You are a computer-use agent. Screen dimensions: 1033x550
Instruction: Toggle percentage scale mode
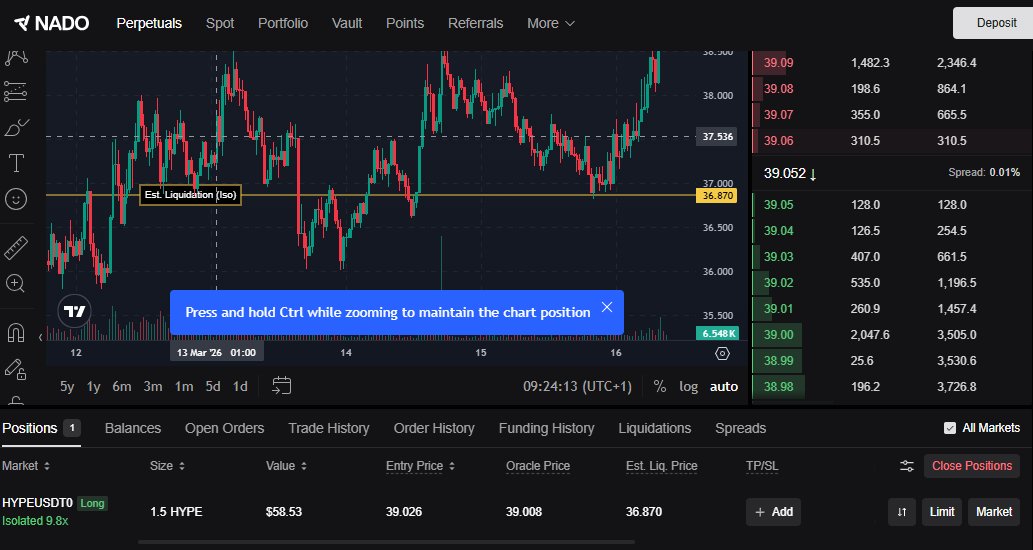click(x=659, y=387)
